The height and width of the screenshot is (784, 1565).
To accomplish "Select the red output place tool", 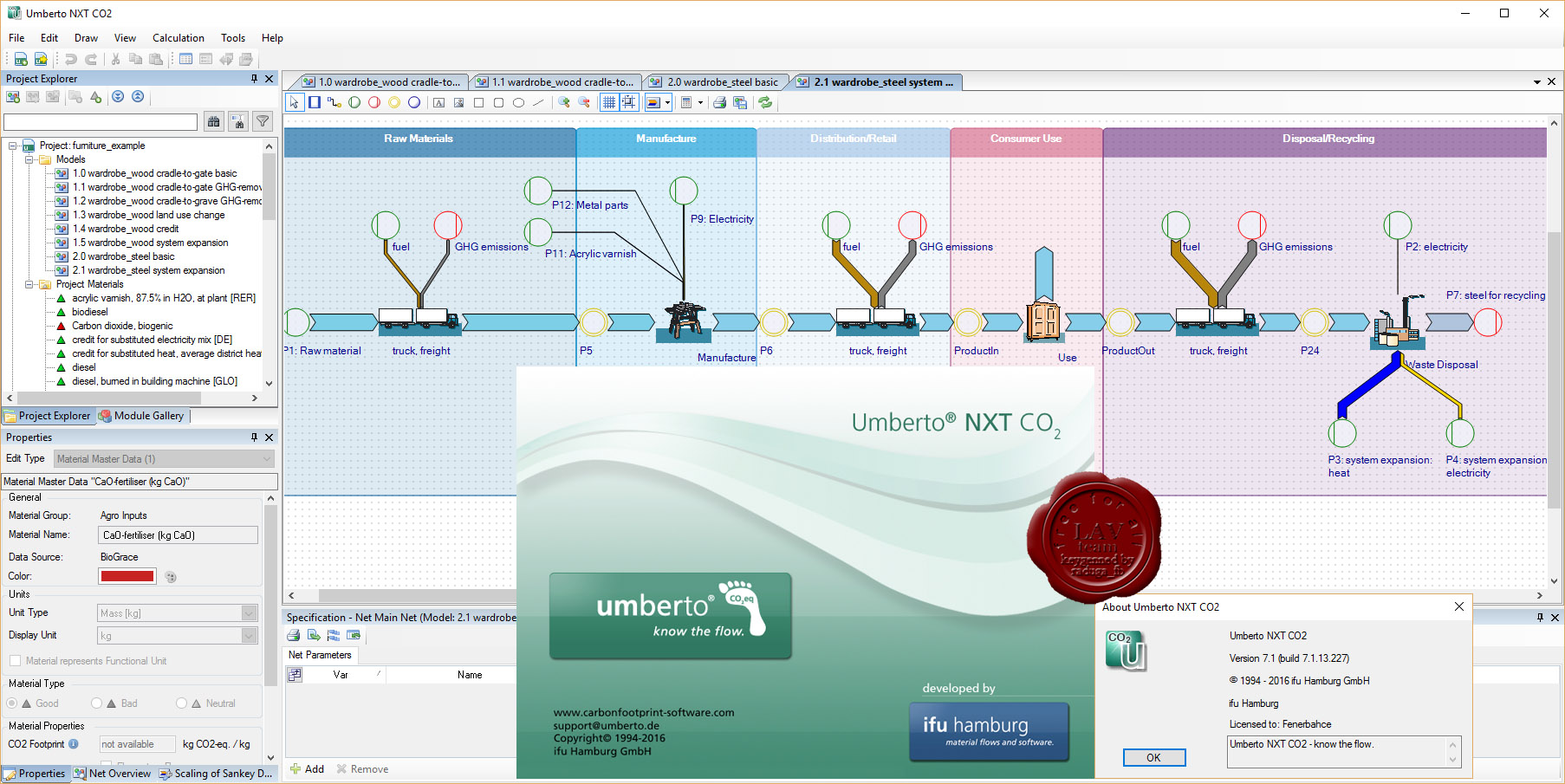I will pyautogui.click(x=374, y=102).
